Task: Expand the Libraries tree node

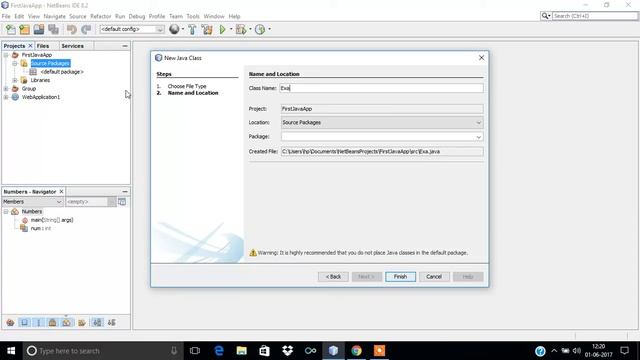Action: [x=15, y=80]
